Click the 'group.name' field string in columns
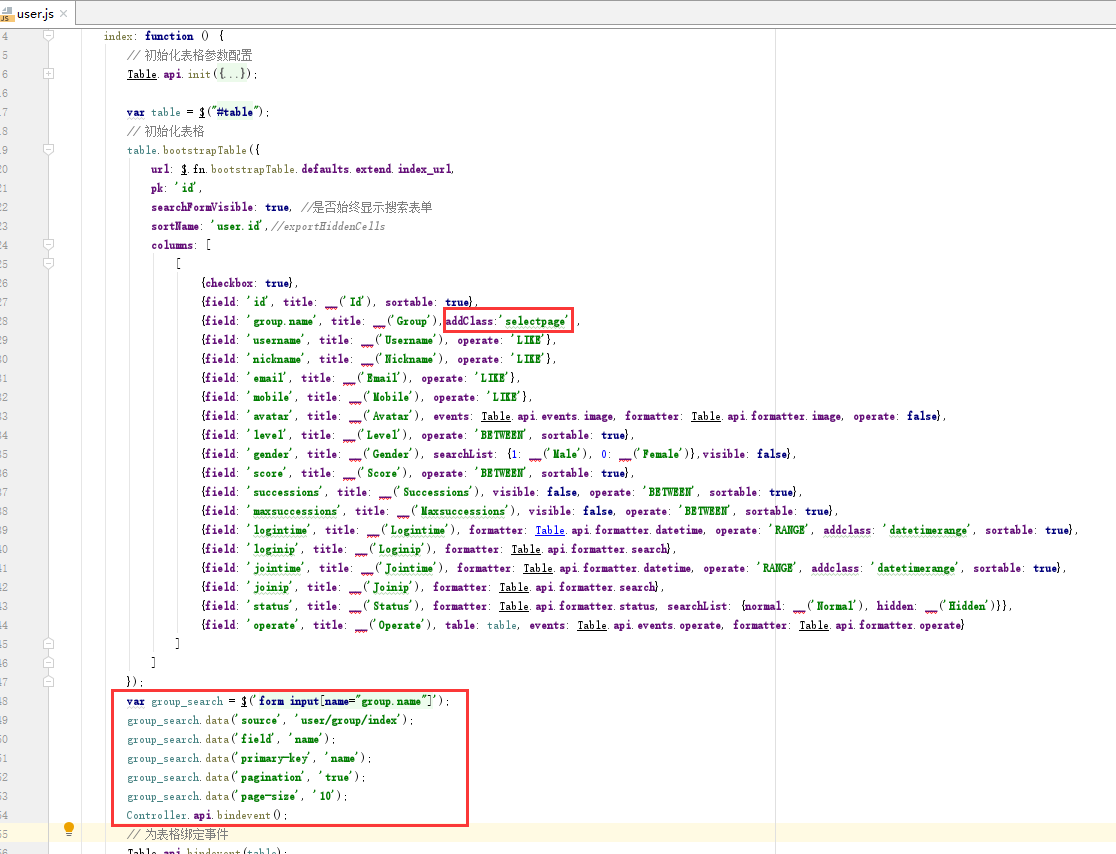Viewport: 1116px width, 854px height. [283, 321]
